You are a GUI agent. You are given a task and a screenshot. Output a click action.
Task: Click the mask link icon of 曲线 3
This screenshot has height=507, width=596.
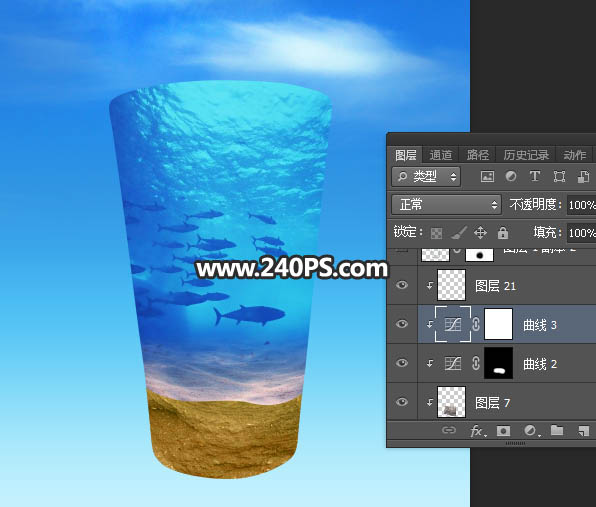coord(476,324)
